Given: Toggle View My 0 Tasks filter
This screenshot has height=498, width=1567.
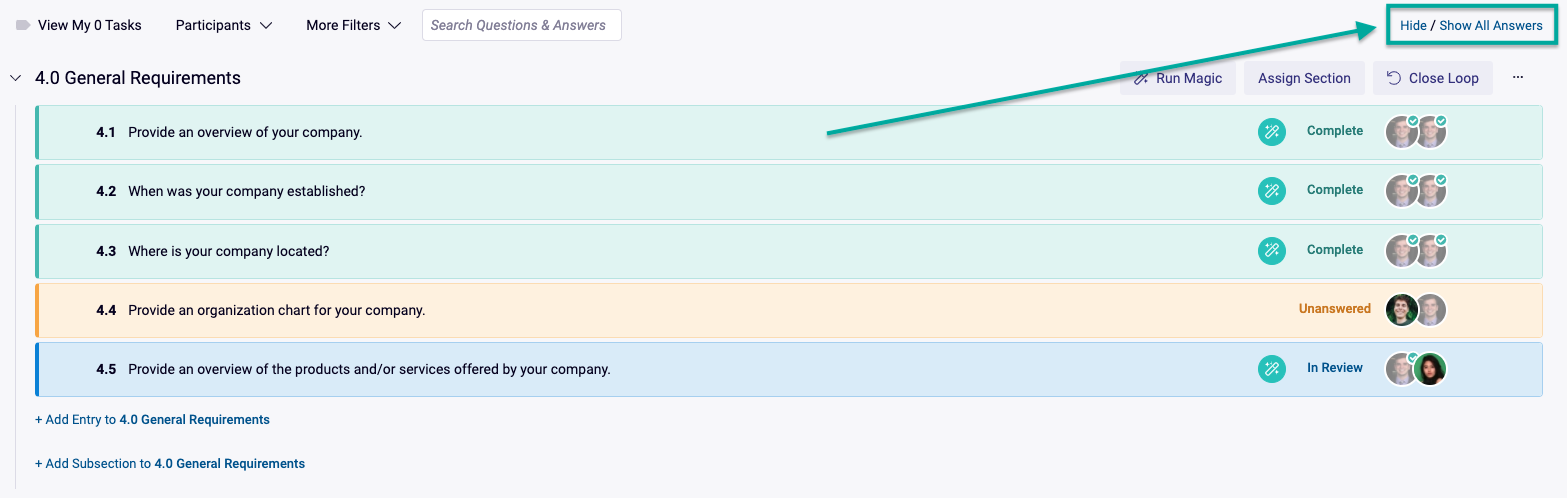Looking at the screenshot, I should (x=79, y=26).
